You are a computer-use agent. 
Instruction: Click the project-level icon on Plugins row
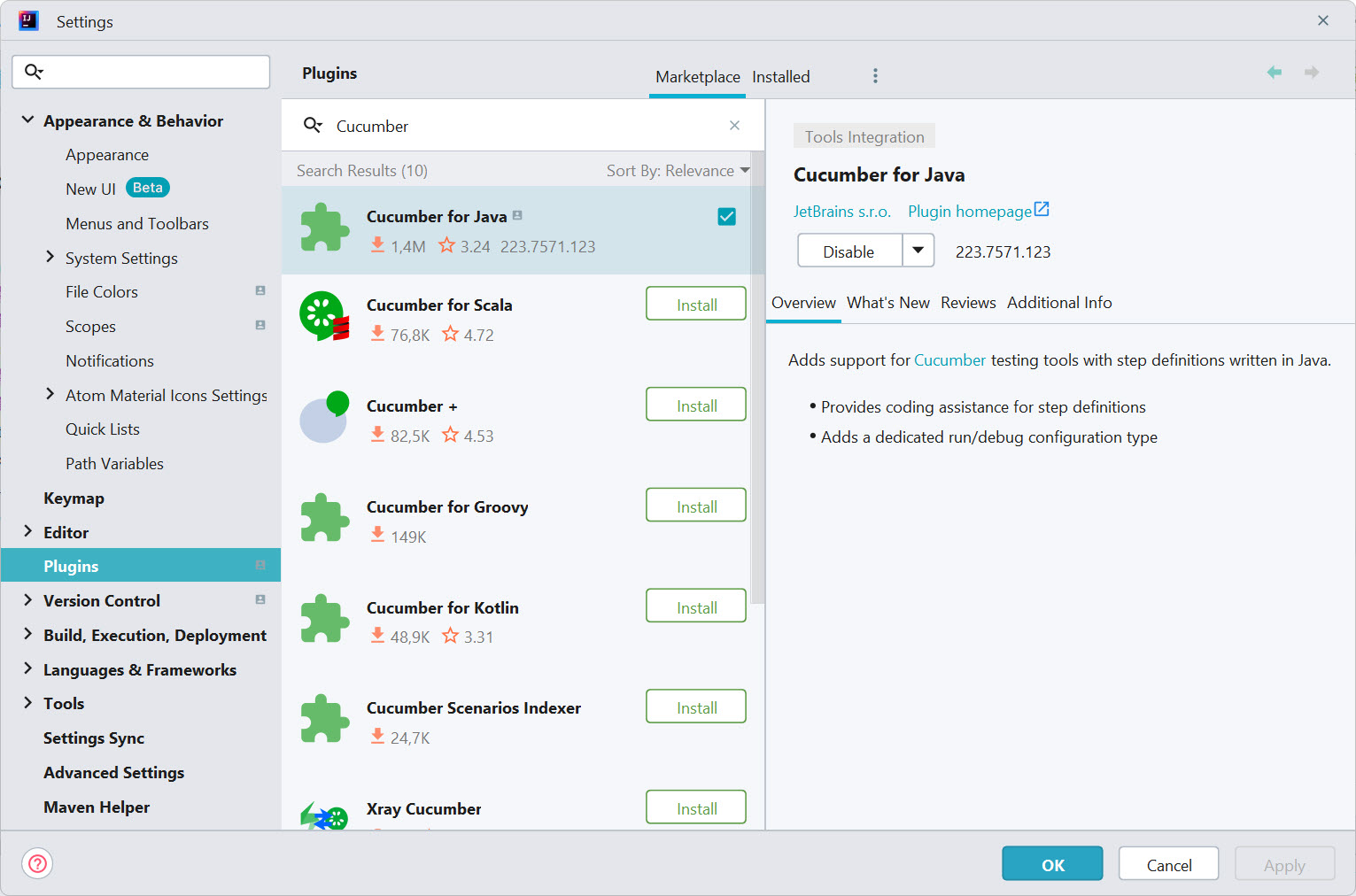point(260,565)
